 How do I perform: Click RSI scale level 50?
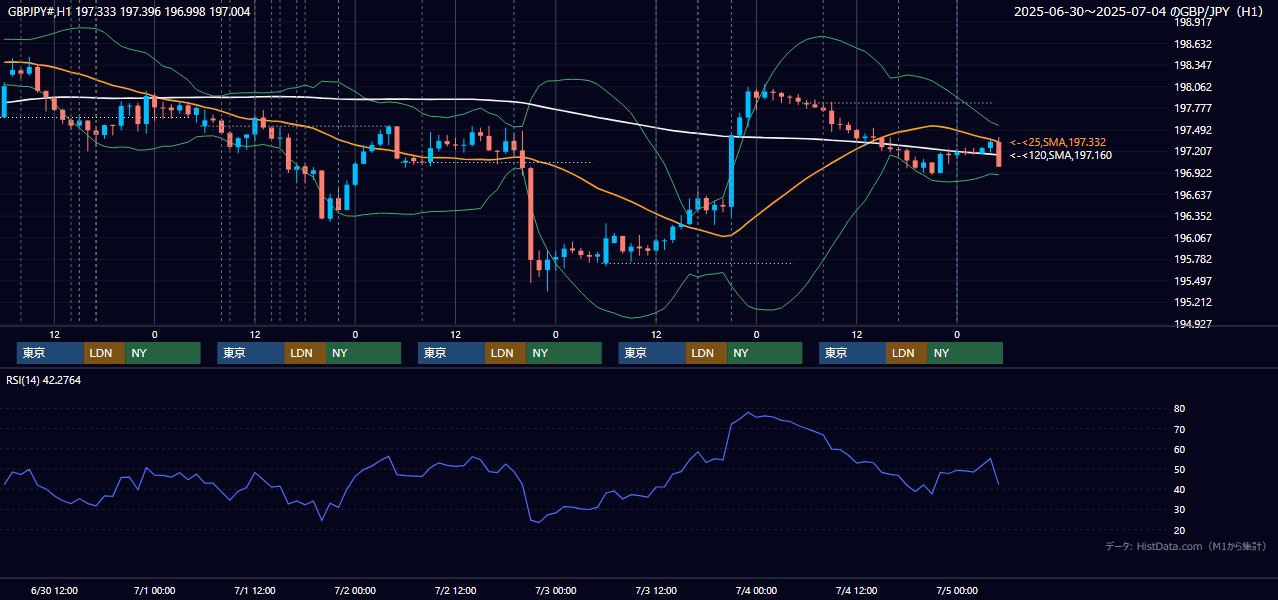pyautogui.click(x=1180, y=469)
